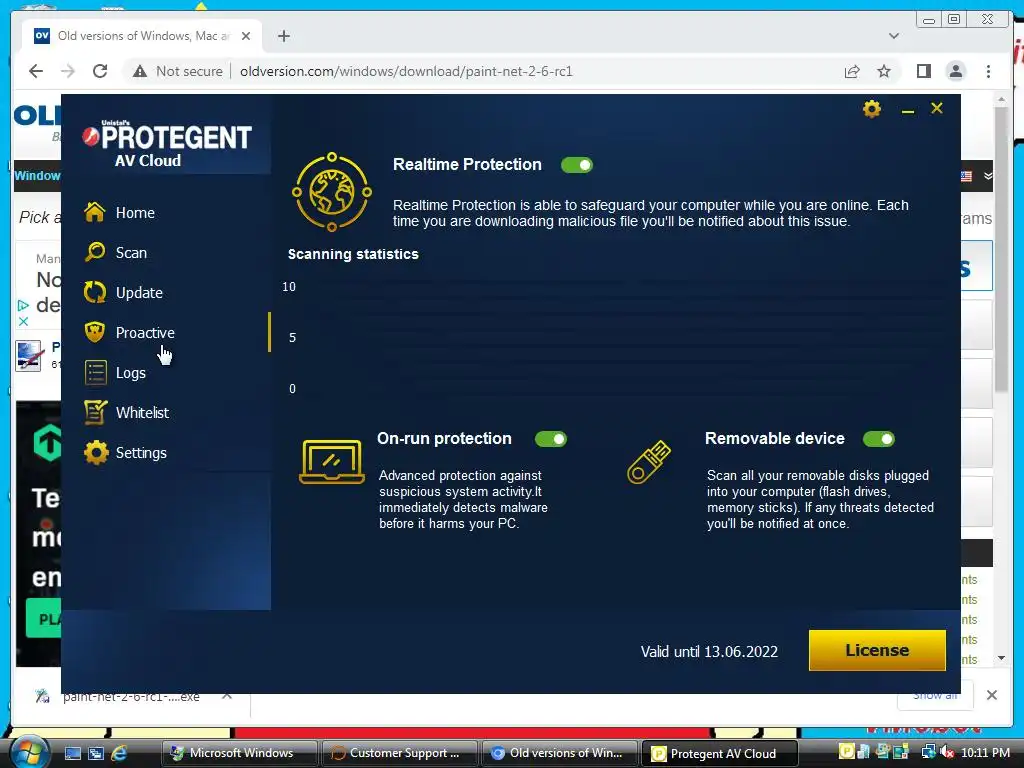Toggle the On-run protection switch

pos(551,439)
